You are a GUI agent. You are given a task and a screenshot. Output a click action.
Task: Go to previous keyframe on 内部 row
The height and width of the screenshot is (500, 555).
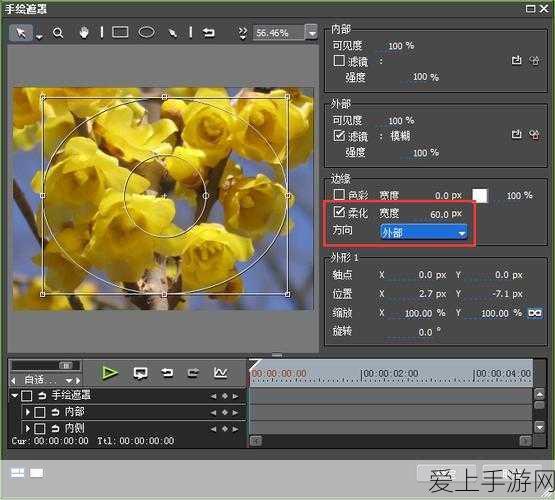(213, 412)
